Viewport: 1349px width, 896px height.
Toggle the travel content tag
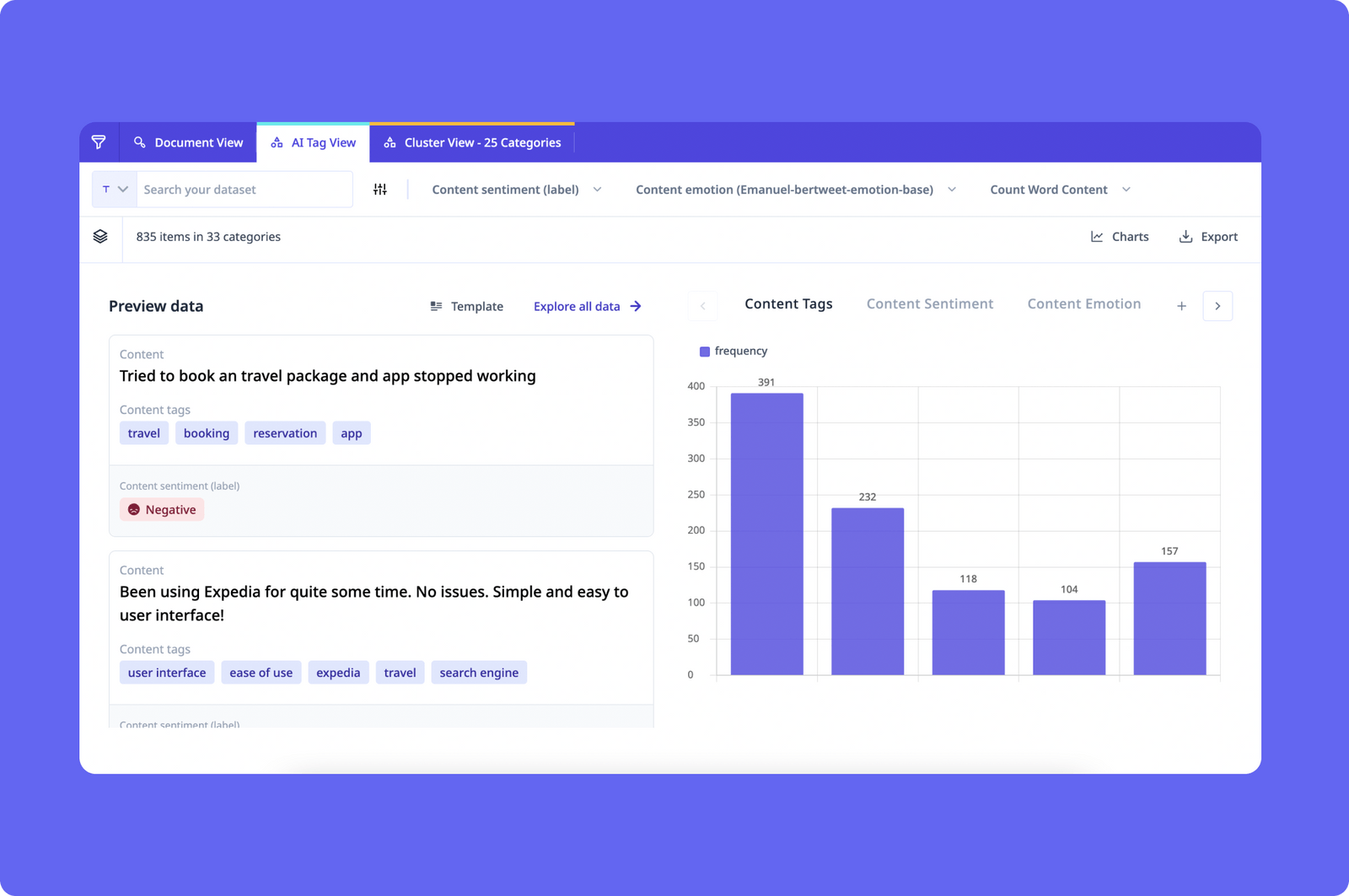click(x=143, y=432)
